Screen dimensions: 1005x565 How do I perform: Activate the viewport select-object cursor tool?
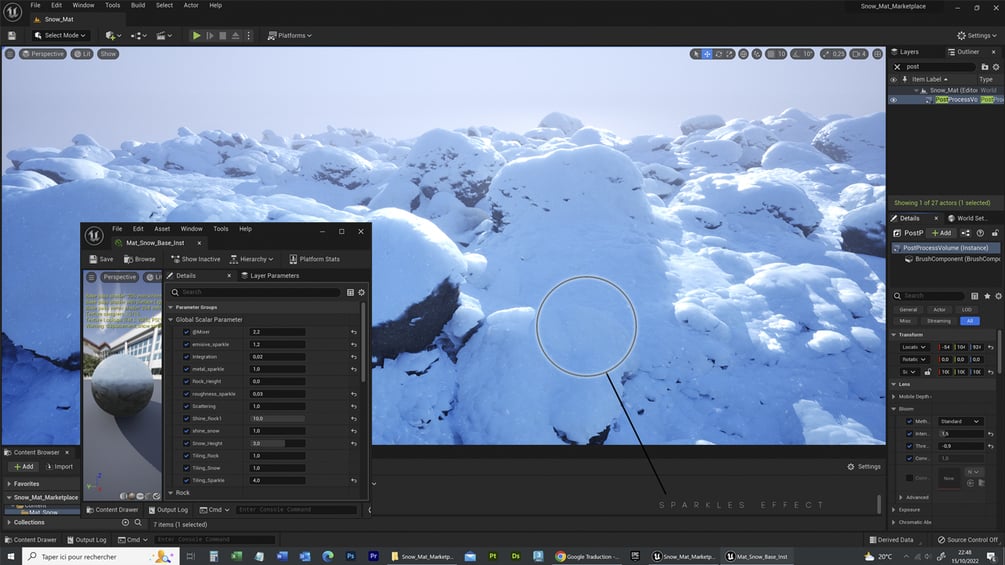point(696,54)
